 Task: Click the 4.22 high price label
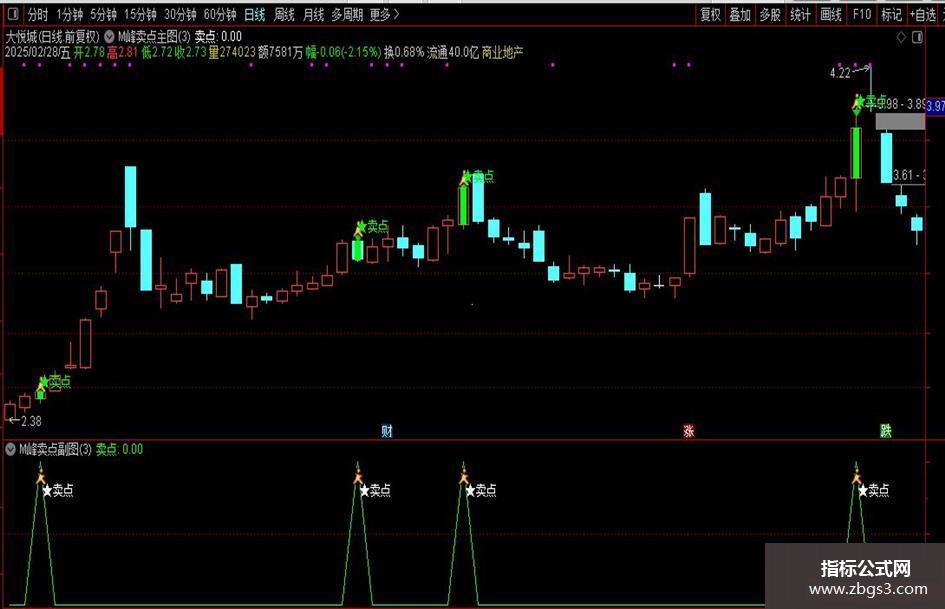(x=840, y=73)
